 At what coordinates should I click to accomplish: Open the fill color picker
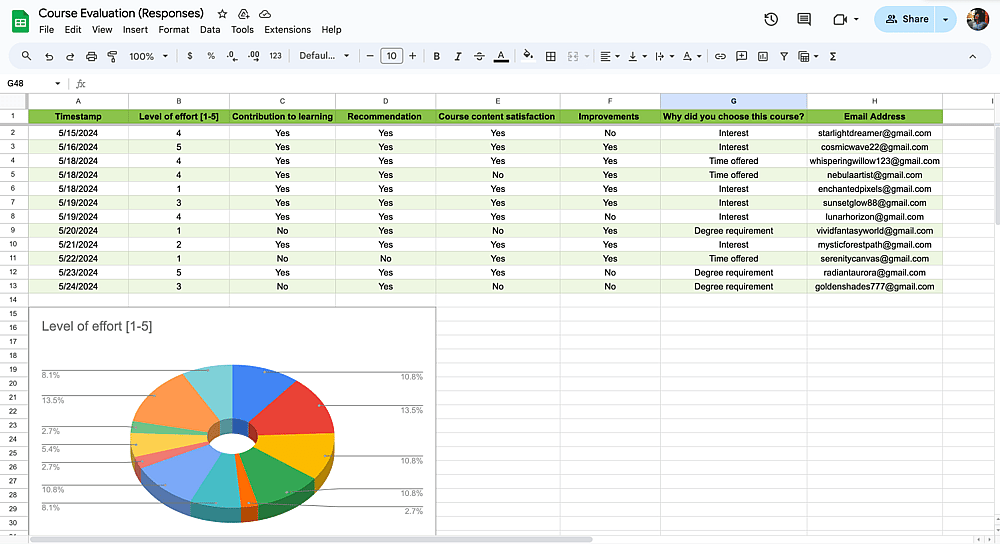point(528,55)
